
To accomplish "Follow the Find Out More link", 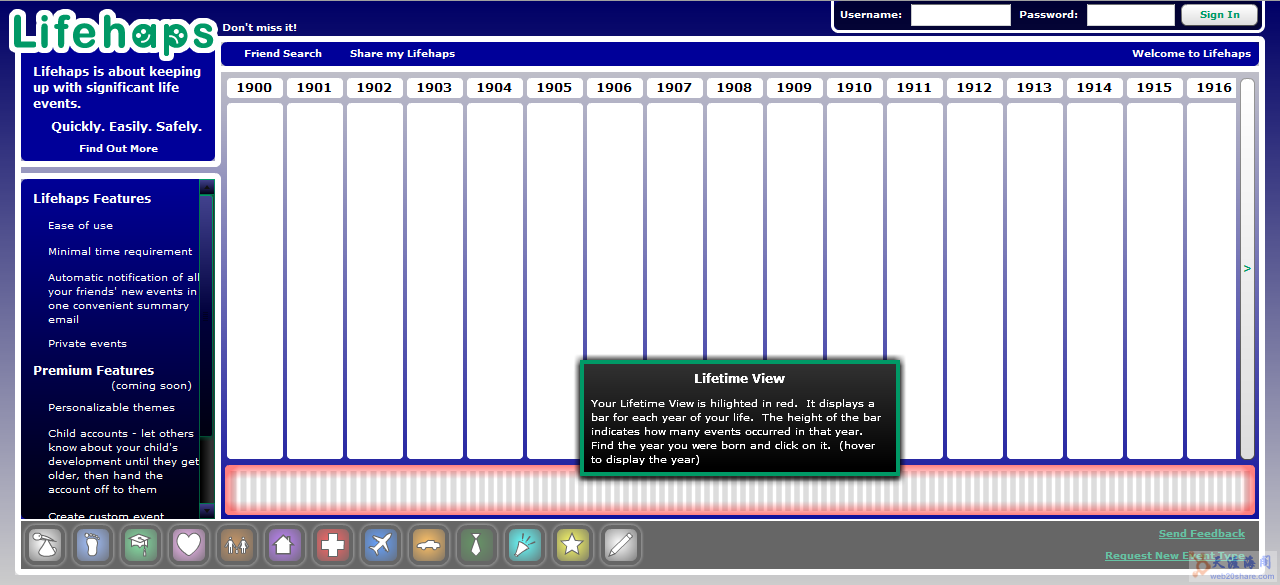I will coord(118,149).
